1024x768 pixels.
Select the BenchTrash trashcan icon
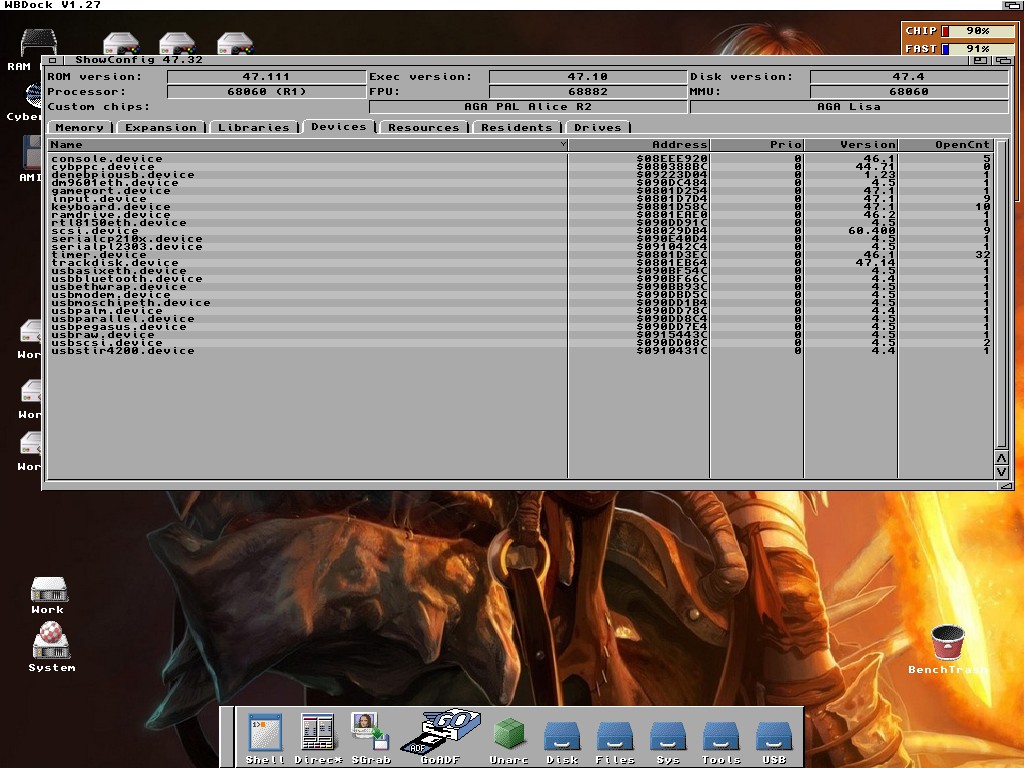click(947, 649)
